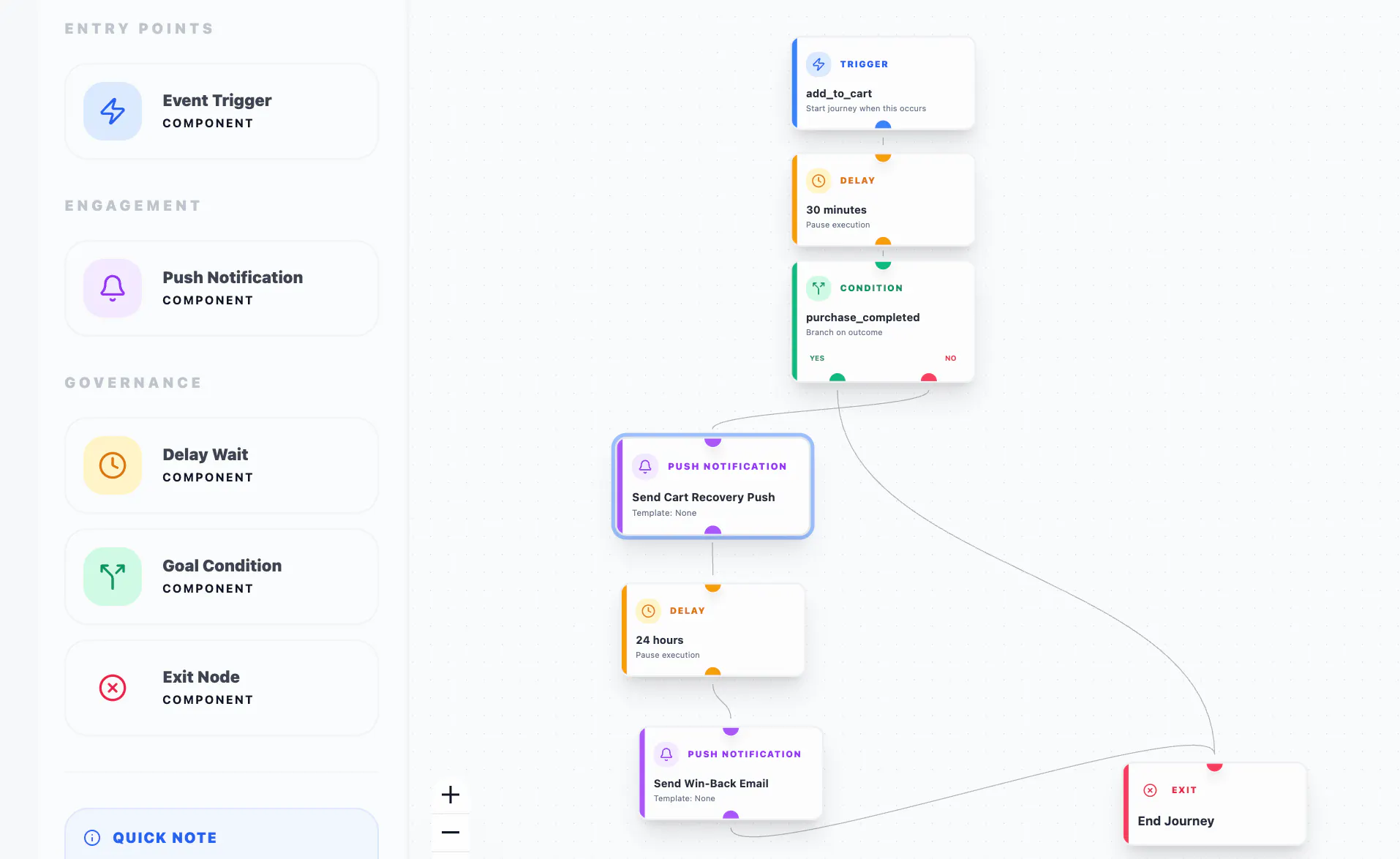Click the lightning icon on the Trigger node
The image size is (1400, 859).
coord(818,64)
